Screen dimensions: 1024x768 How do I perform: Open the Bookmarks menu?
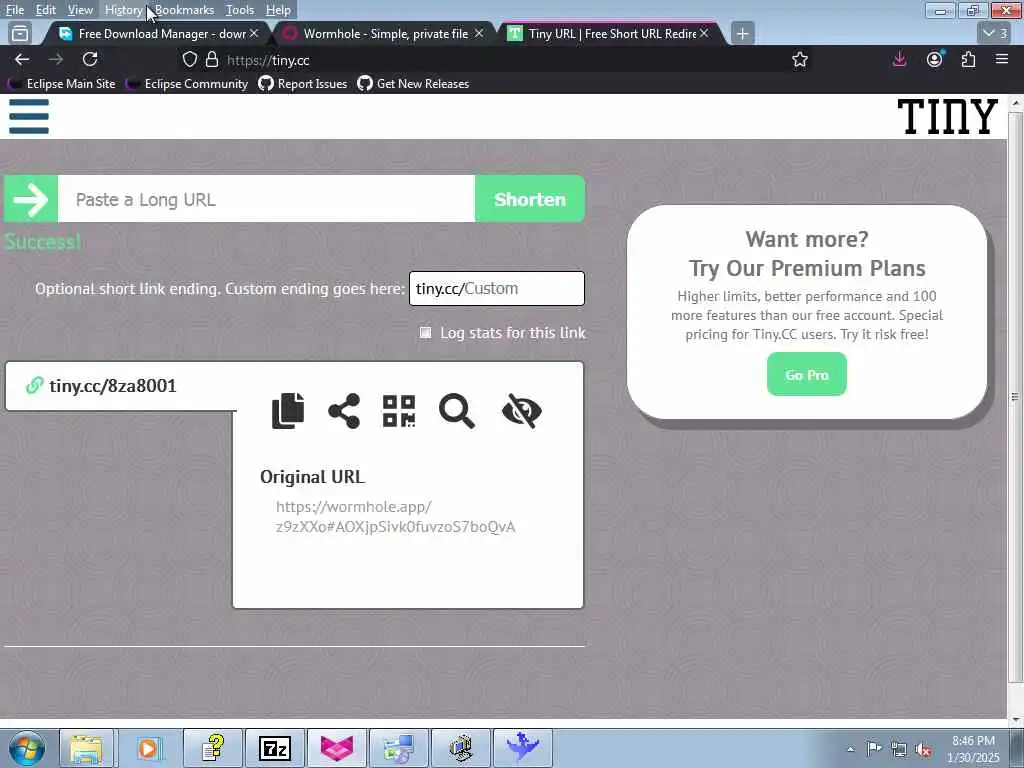coord(184,10)
